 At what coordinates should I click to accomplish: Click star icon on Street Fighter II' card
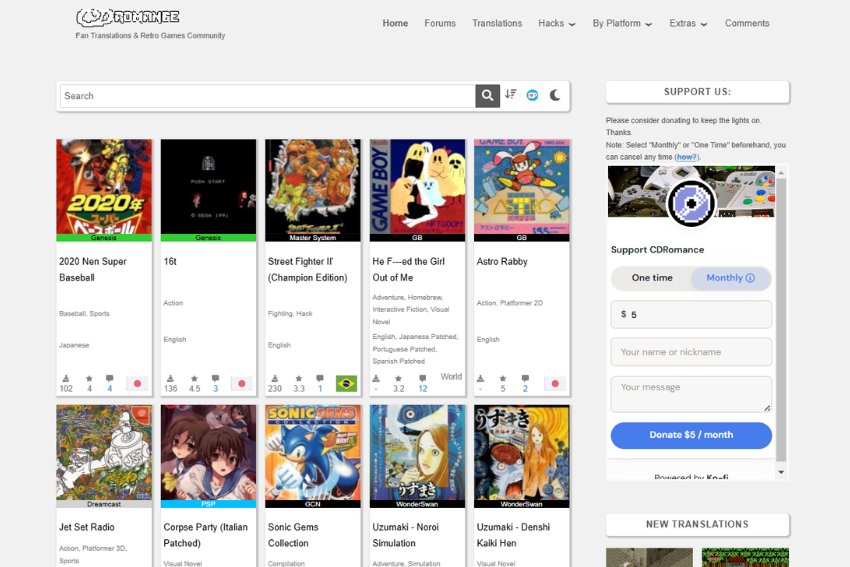(x=299, y=378)
